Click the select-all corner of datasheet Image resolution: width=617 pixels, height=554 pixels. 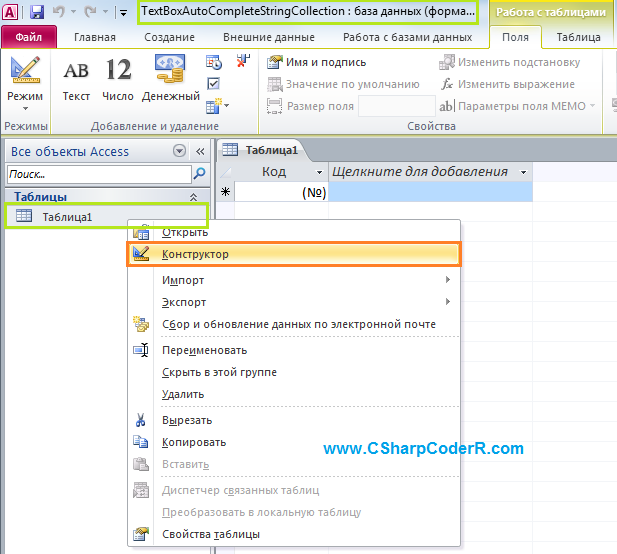coord(225,172)
